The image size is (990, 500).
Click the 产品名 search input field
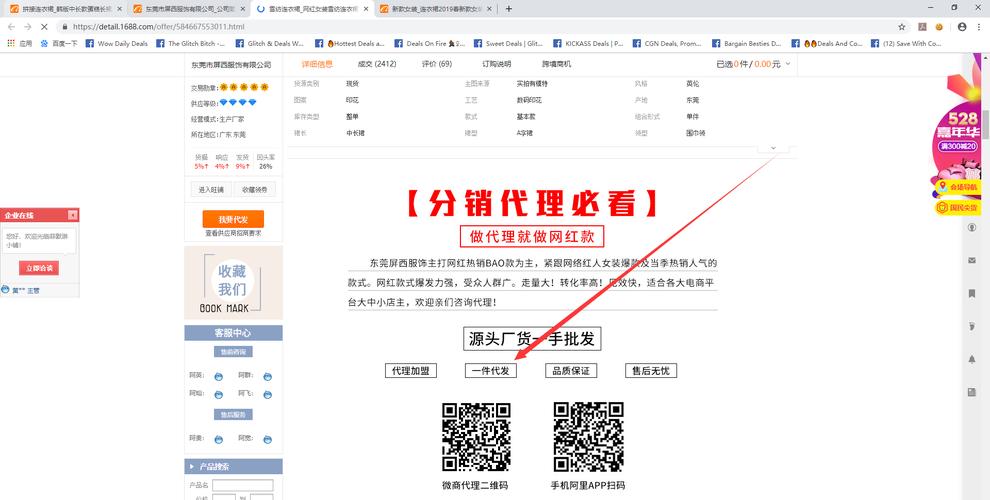pos(242,485)
